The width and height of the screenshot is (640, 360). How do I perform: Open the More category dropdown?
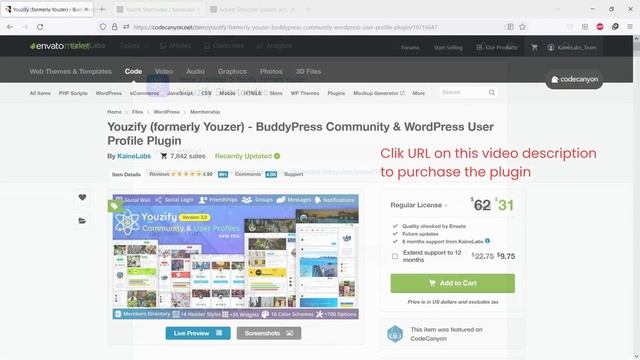click(418, 93)
